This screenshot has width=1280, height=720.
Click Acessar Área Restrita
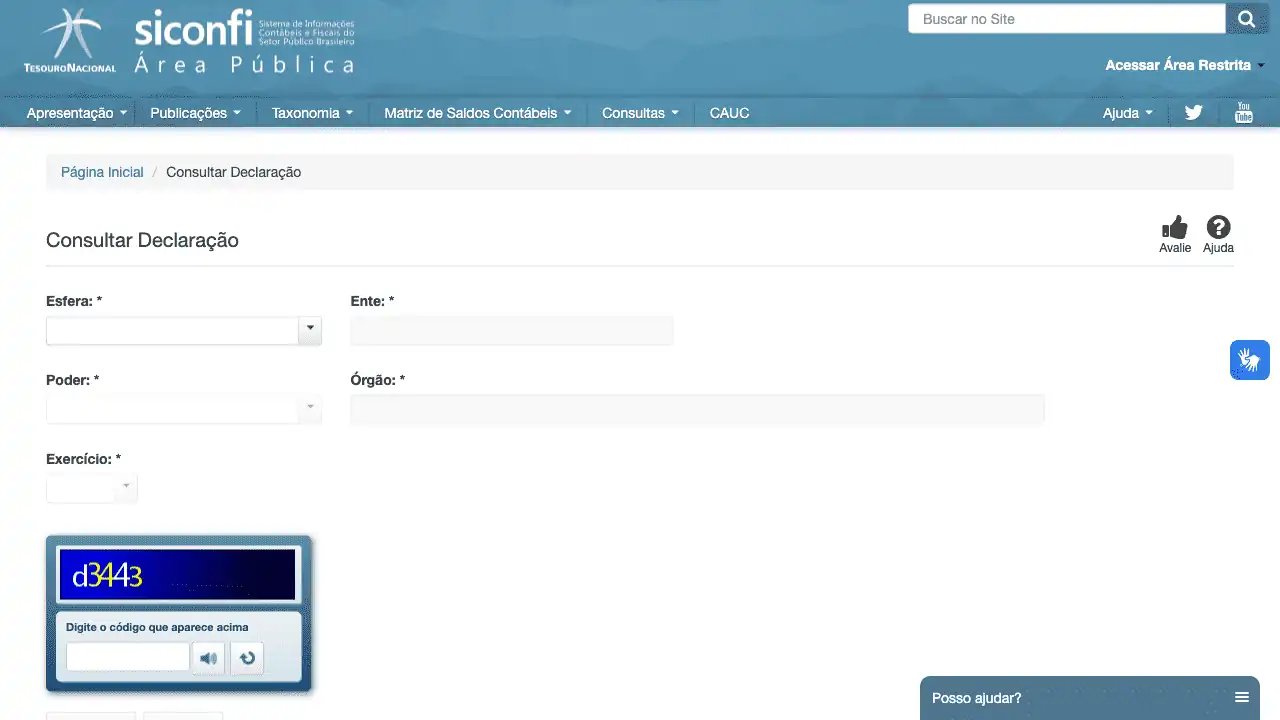[x=1180, y=65]
